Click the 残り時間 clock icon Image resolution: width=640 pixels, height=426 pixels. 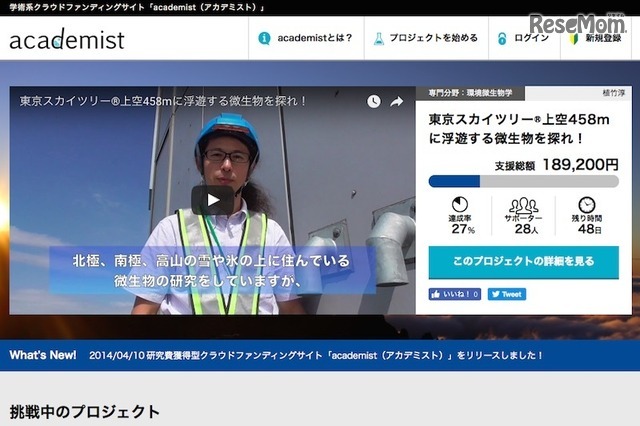pyautogui.click(x=587, y=205)
